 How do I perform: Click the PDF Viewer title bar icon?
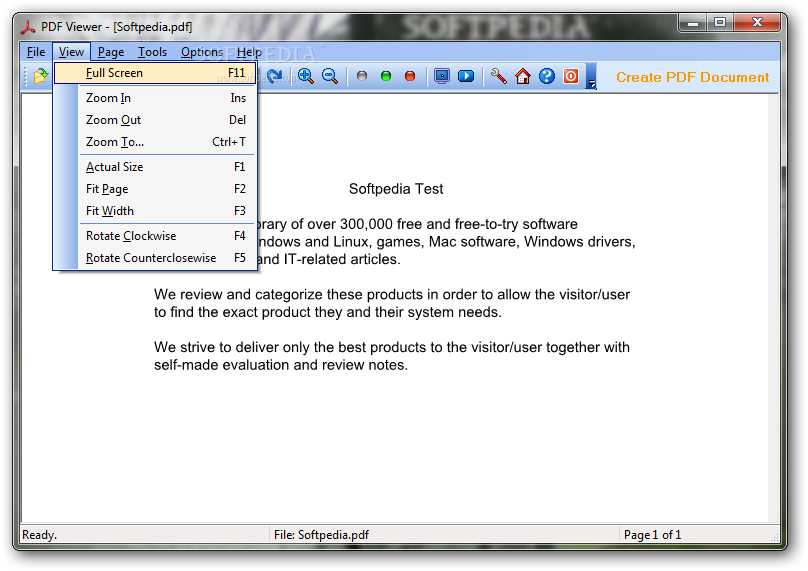(28, 27)
